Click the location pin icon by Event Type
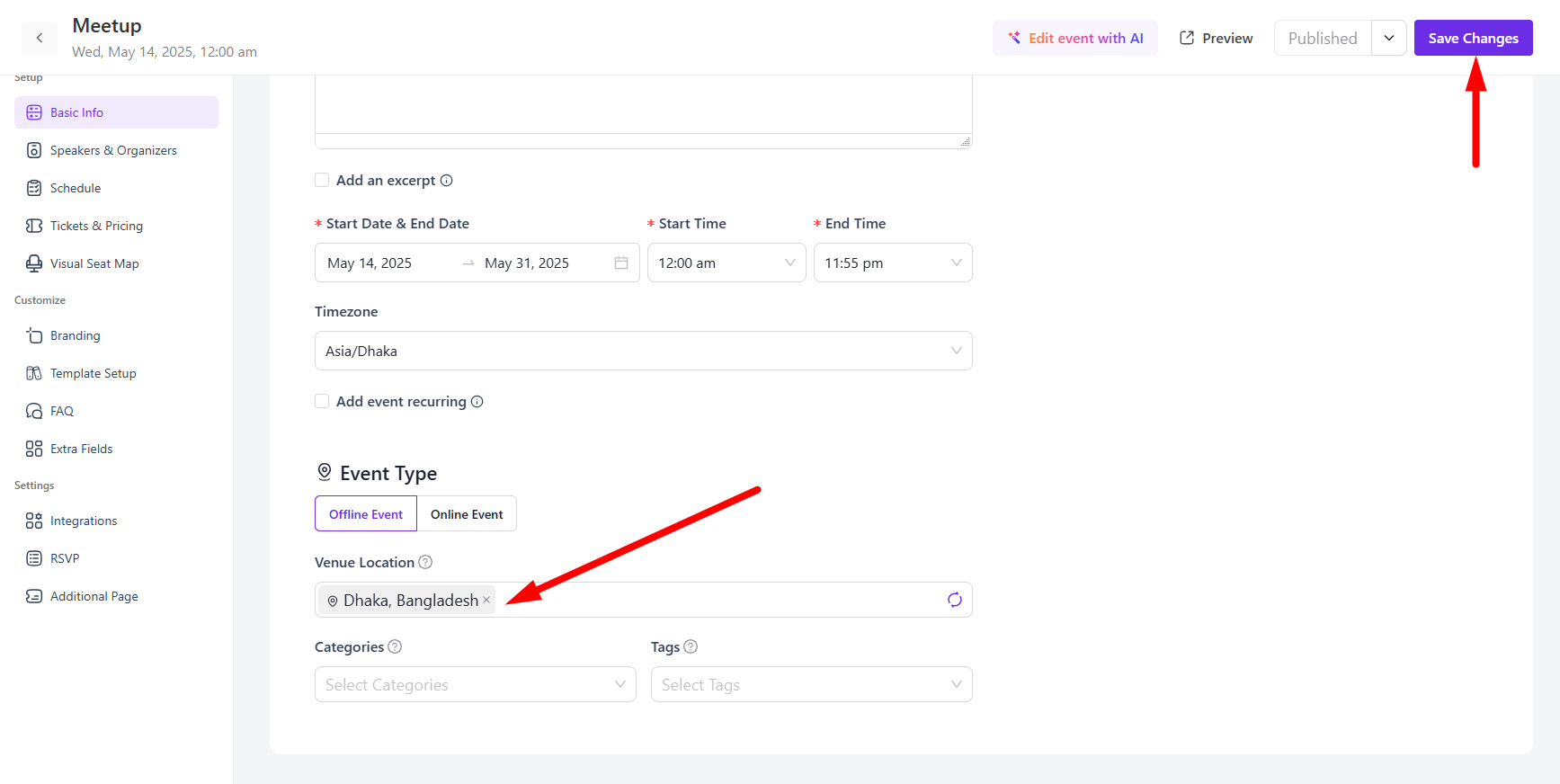This screenshot has width=1560, height=784. 325,472
